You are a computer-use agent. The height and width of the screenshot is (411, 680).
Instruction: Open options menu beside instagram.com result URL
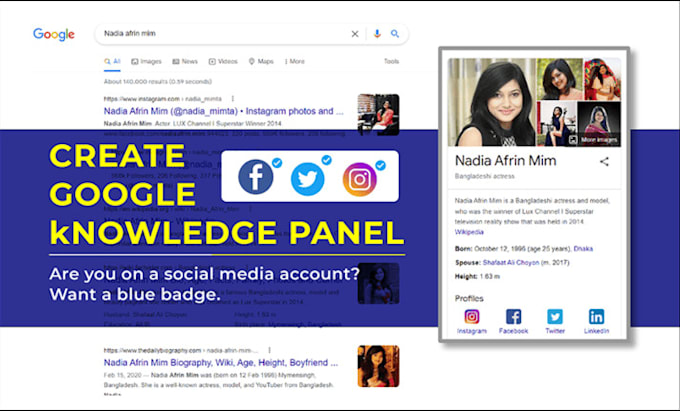(x=233, y=99)
